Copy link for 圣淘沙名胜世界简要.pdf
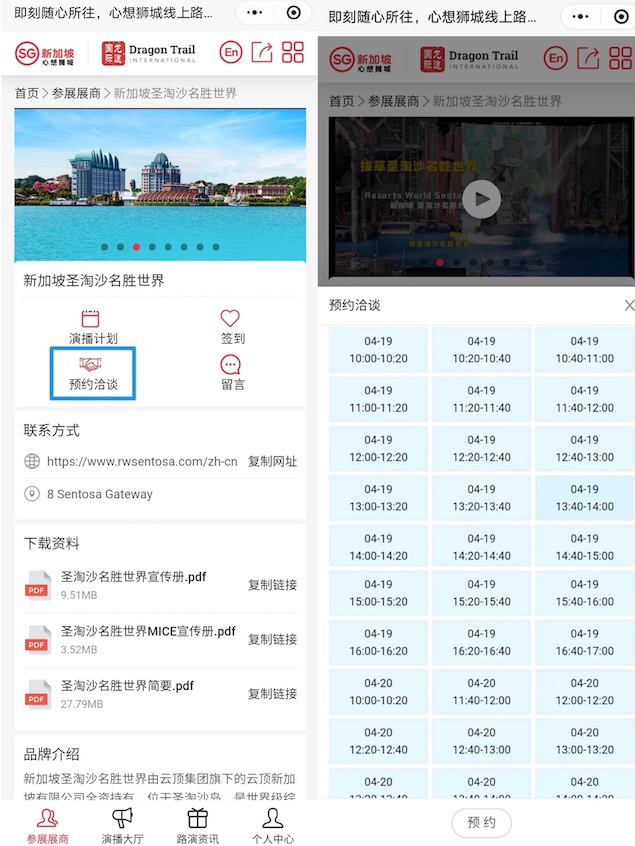Screen dimensions: 635x846 click(272, 694)
